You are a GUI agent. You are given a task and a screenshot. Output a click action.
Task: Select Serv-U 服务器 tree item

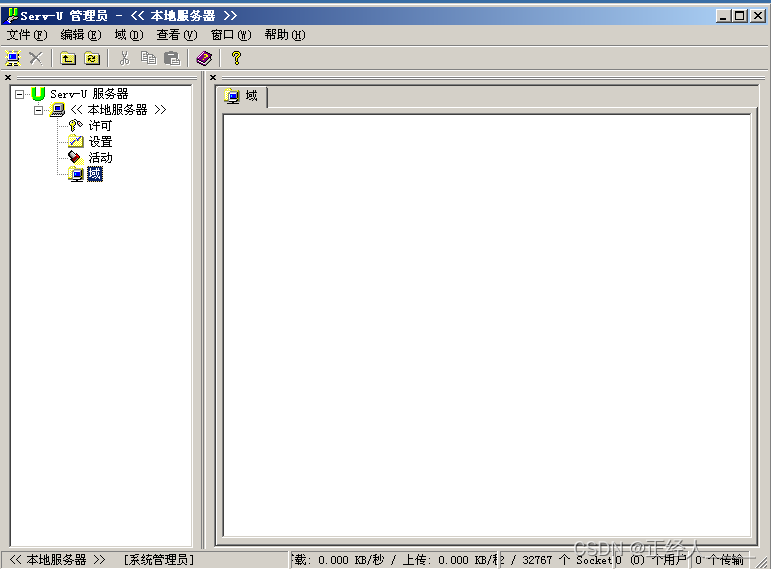pos(89,93)
